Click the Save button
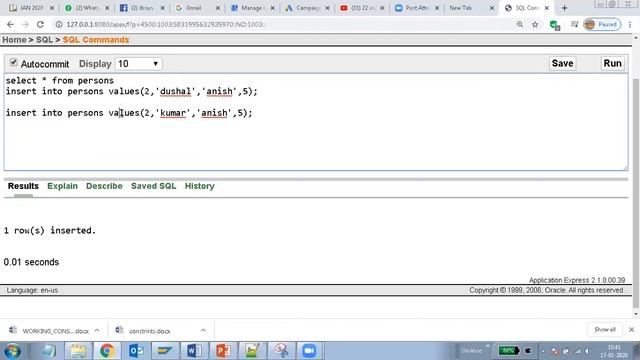This screenshot has height=360, width=640. coord(562,63)
